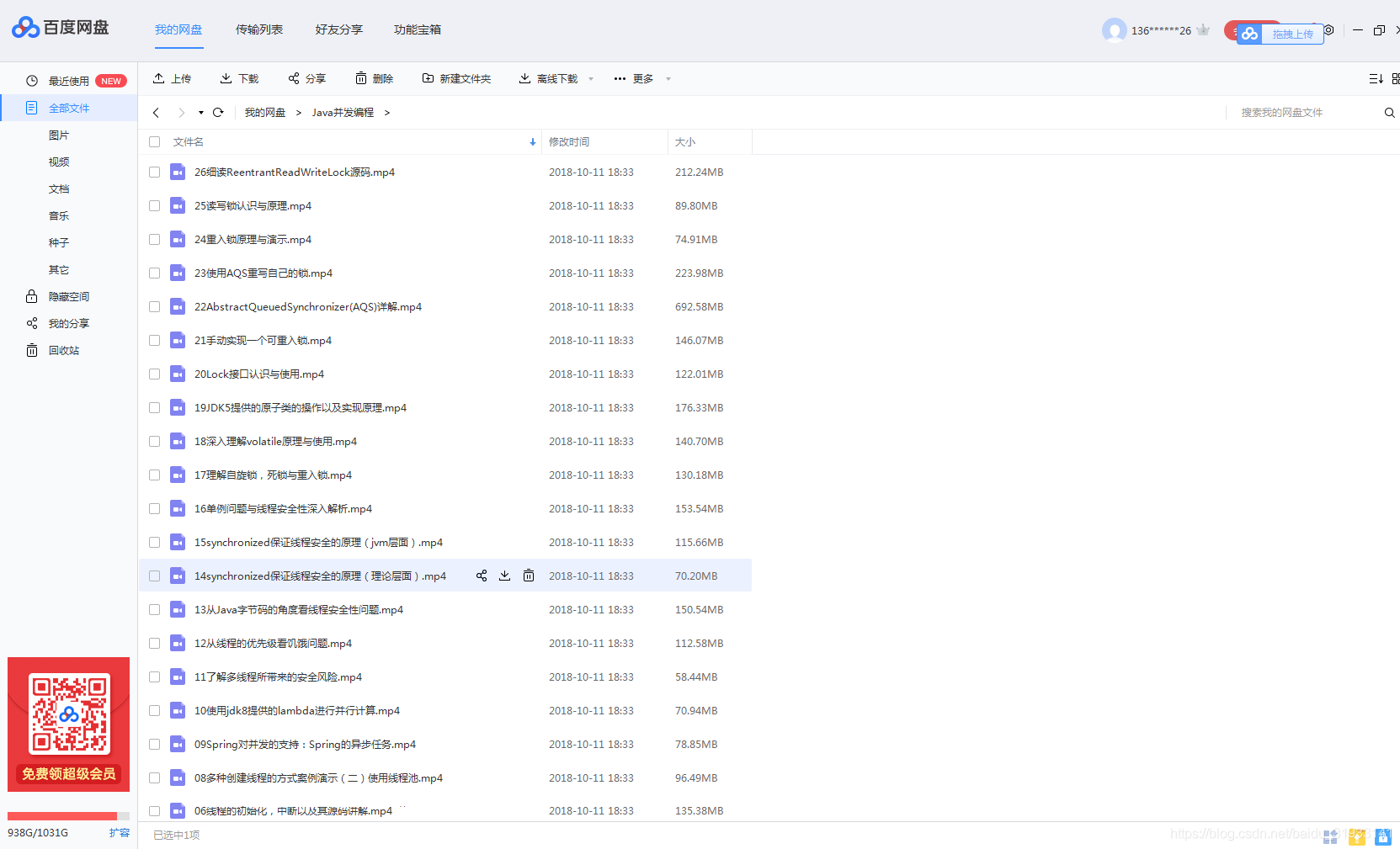Viewport: 1400px width, 849px height.
Task: Check the box for 14synchronized理论层面 file
Action: (154, 576)
